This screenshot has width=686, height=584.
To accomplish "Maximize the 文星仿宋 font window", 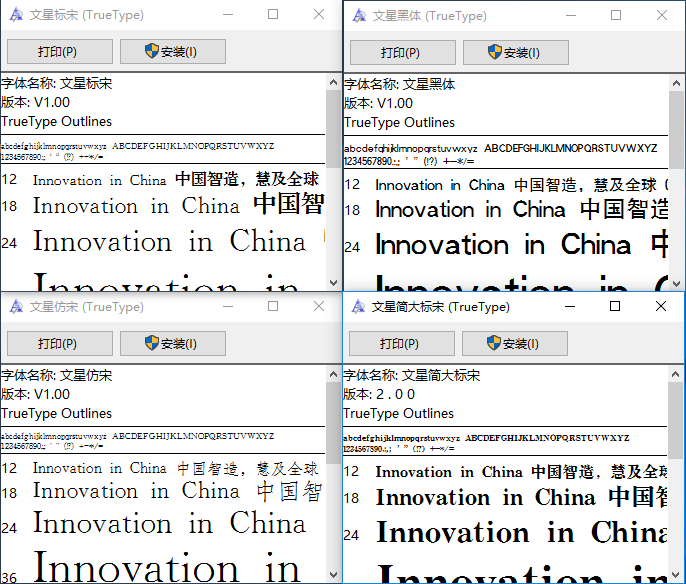I will pyautogui.click(x=273, y=306).
